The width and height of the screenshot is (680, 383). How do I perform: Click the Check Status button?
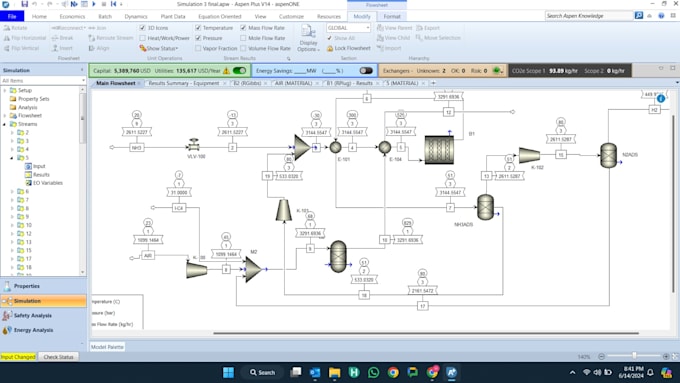click(59, 357)
